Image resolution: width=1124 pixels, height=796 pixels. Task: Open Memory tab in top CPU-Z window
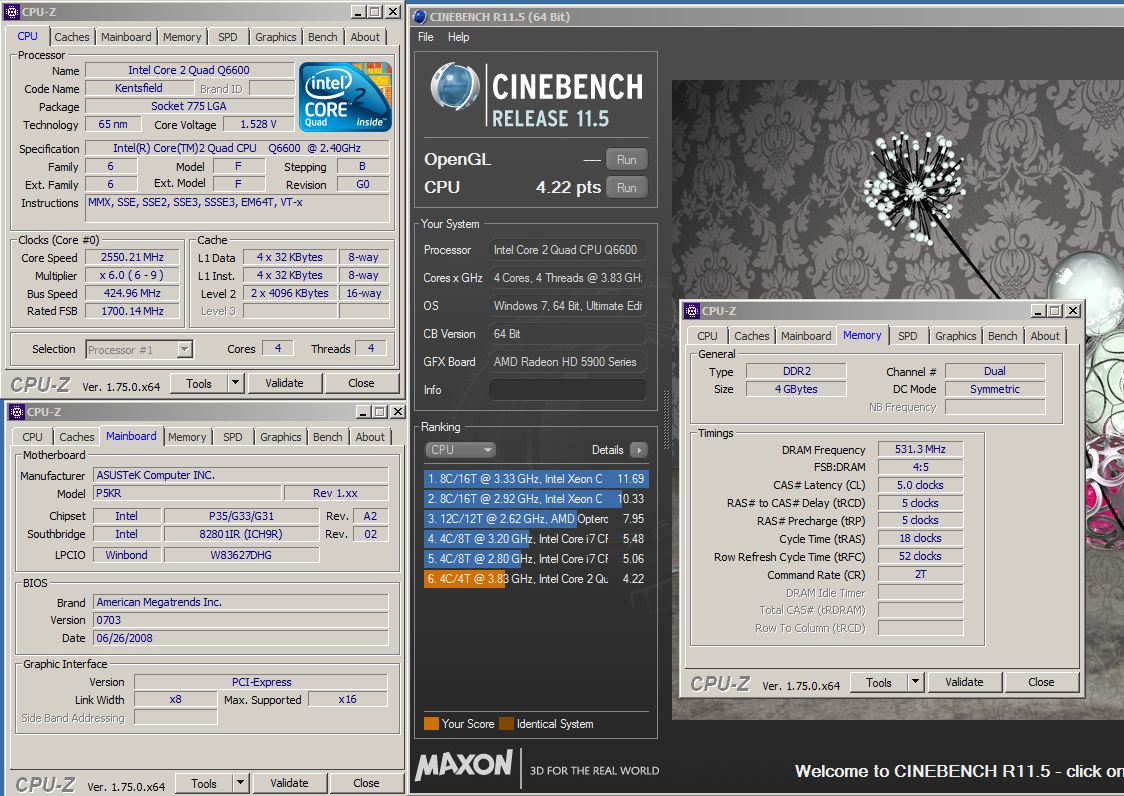182,37
